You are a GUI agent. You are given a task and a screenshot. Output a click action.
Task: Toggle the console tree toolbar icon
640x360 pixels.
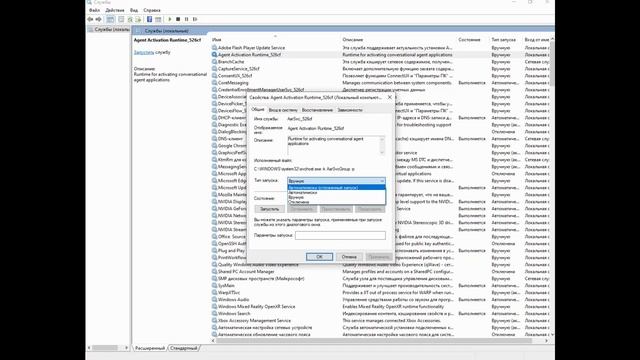coord(110,19)
